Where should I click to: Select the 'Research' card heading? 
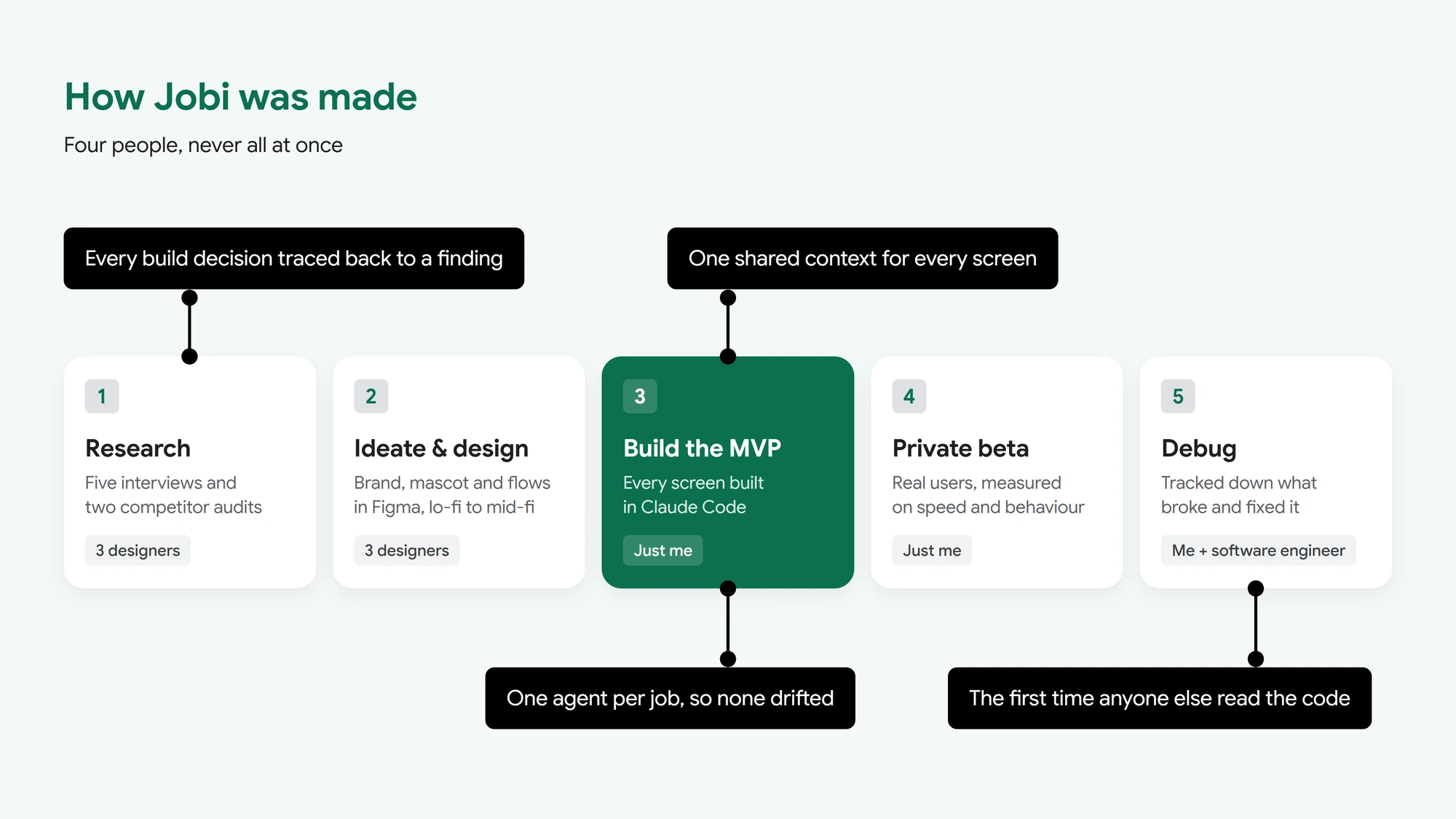click(138, 448)
